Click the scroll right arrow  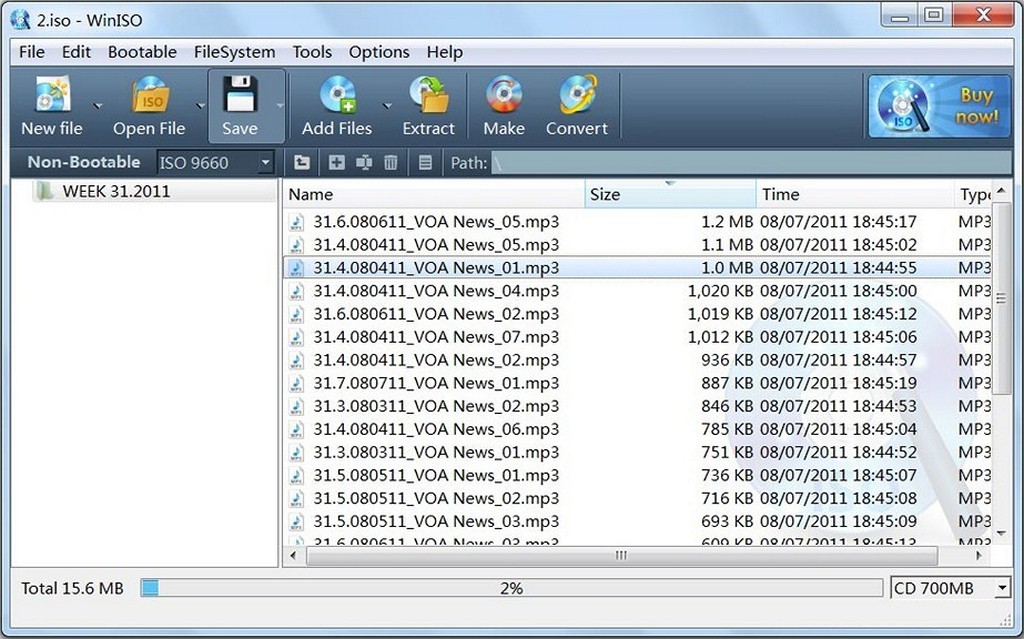tap(979, 555)
